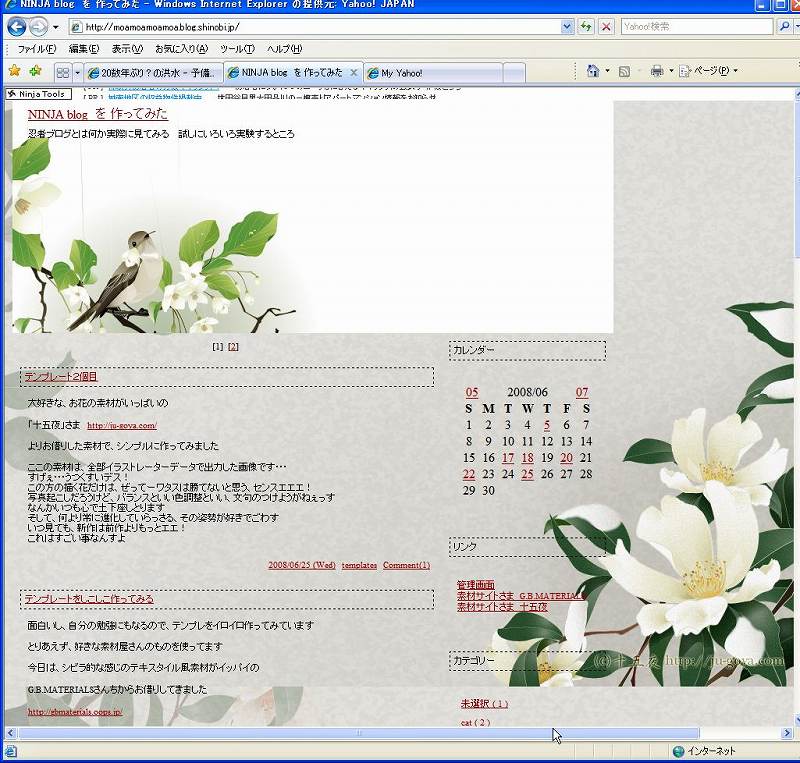The image size is (800, 763).
Task: Open the recent pages dropdown arrow
Action: tap(56, 27)
